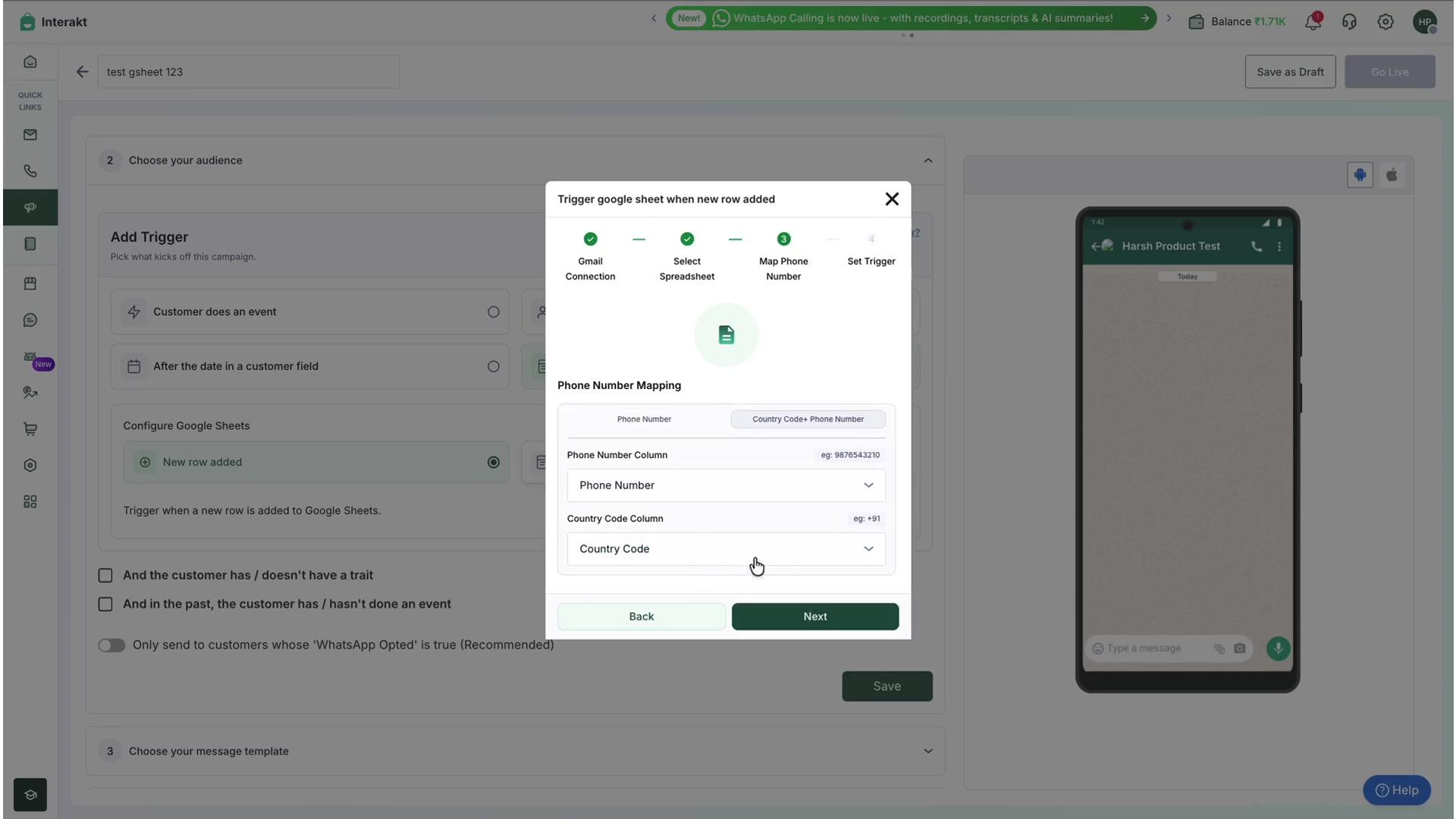Screen dimensions: 1456x819
Task: Click the campaign name input field
Action: 248,72
